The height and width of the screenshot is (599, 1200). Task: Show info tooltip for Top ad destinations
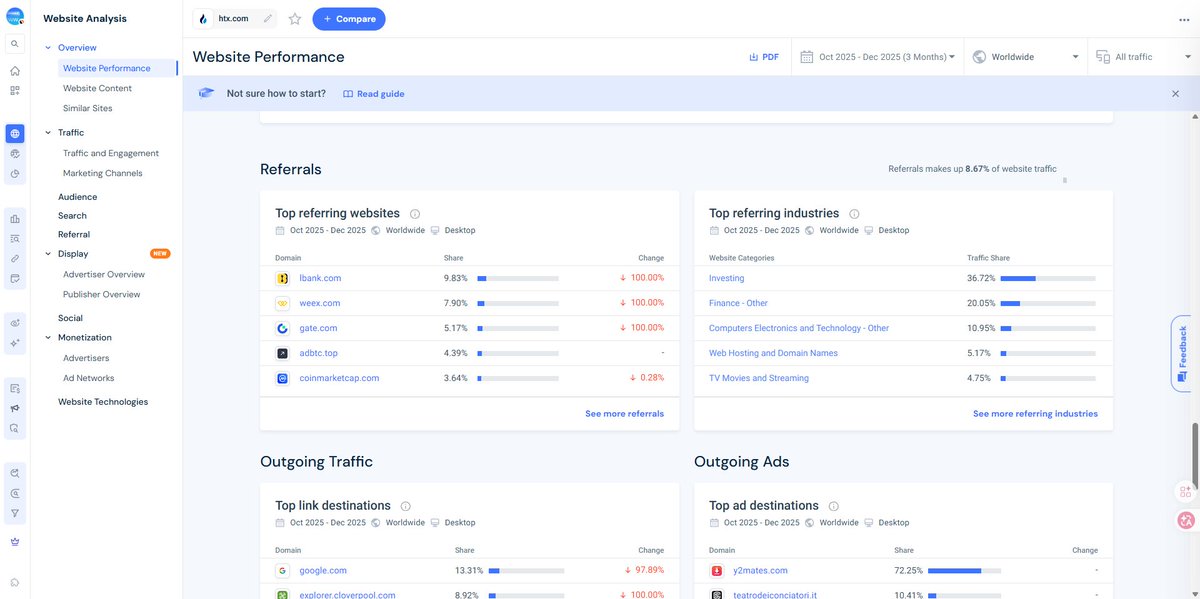[x=834, y=506]
